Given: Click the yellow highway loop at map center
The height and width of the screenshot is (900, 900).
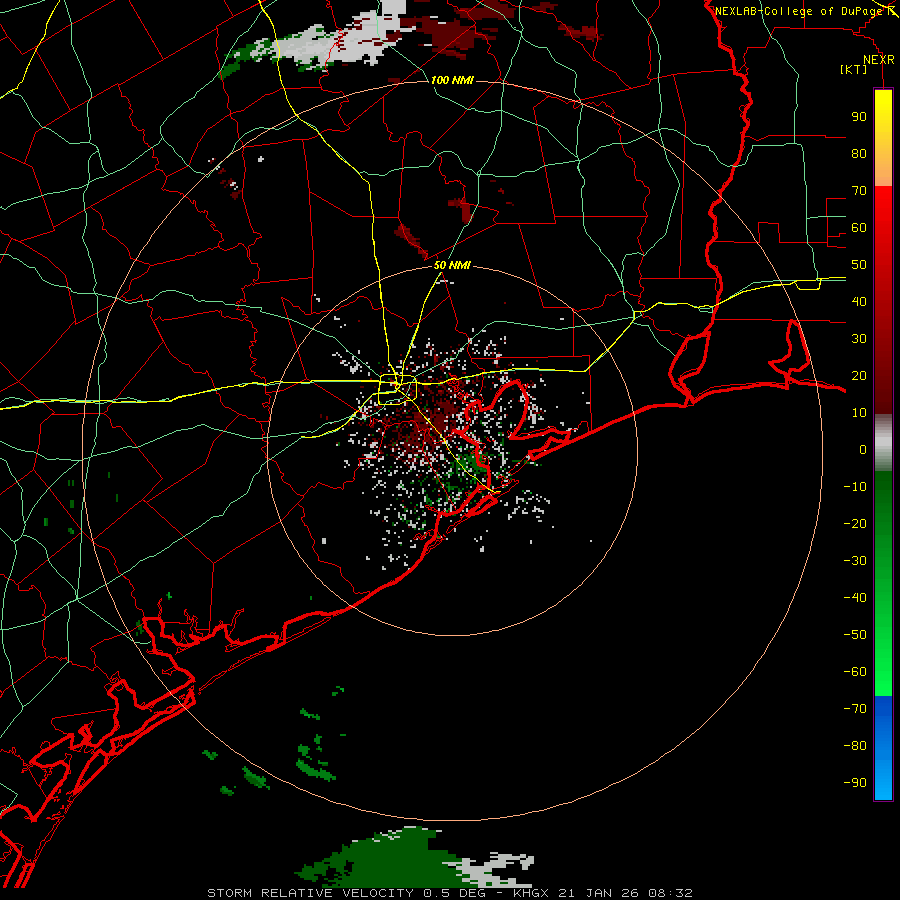Looking at the screenshot, I should coord(397,390).
